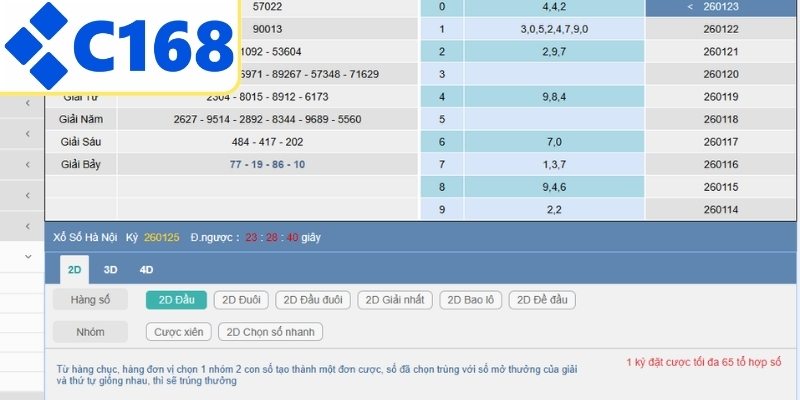Viewport: 800px width, 400px height.
Task: Pick the 2D Đề đầu option
Action: pyautogui.click(x=541, y=299)
